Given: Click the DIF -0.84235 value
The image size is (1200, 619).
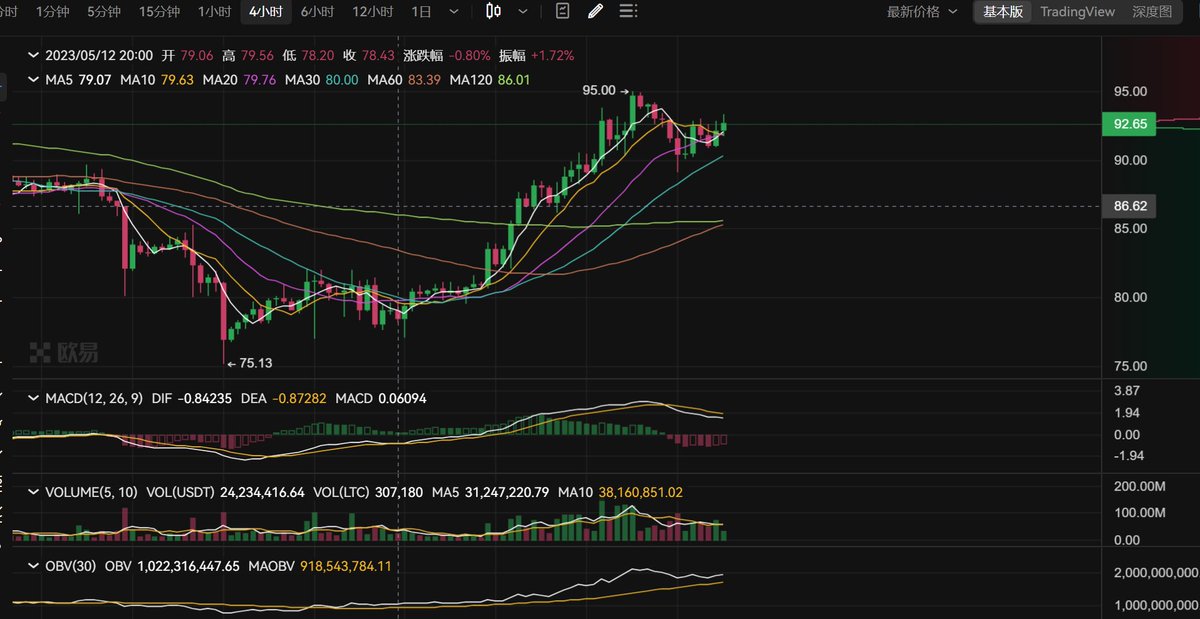Looking at the screenshot, I should [192, 398].
